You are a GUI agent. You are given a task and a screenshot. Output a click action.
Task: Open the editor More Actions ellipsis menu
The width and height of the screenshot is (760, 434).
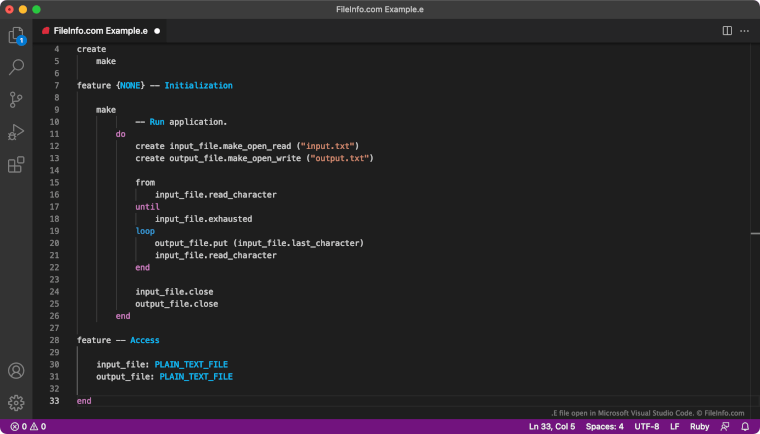click(x=744, y=31)
